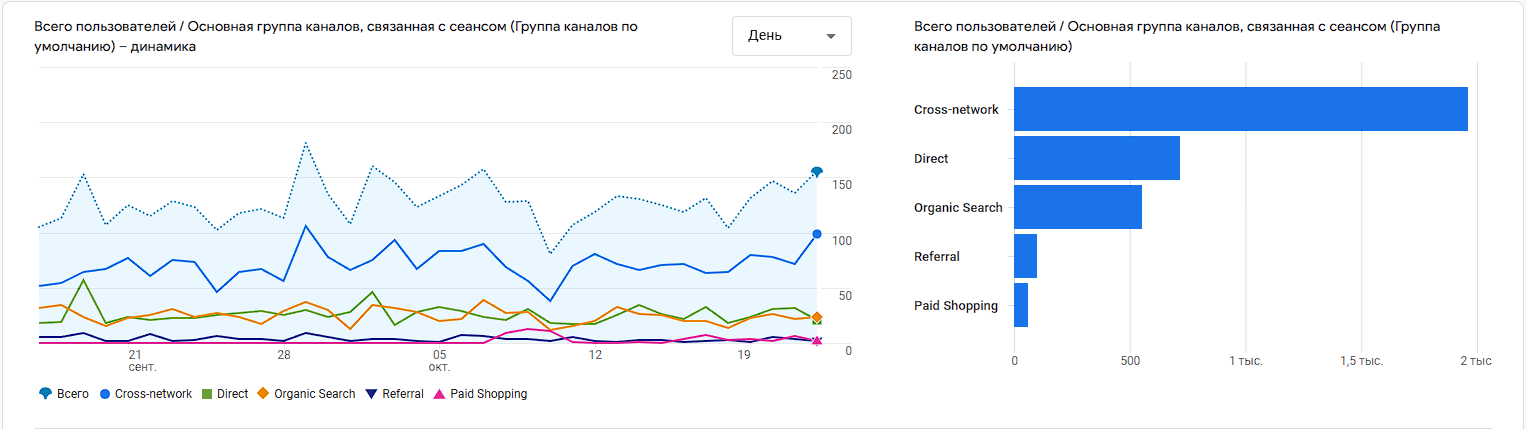Click the 28 date marker on the time axis

pos(284,355)
